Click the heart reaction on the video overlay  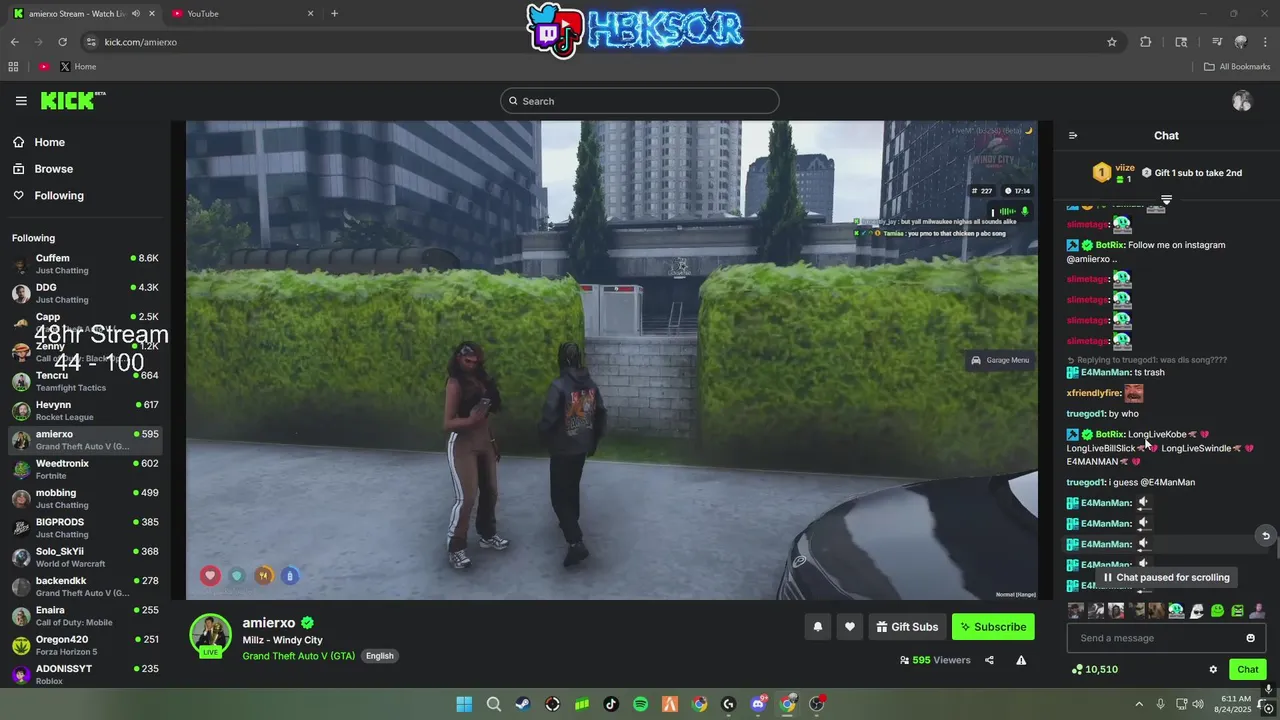coord(210,575)
